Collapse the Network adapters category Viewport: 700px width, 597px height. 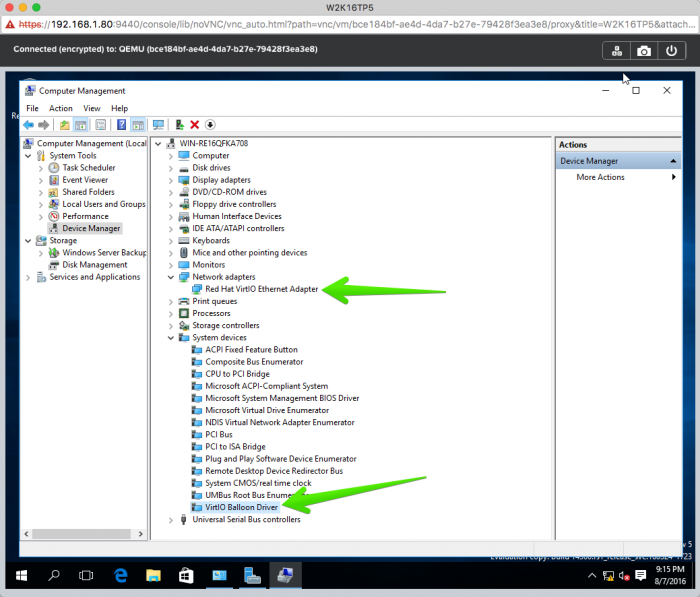(x=171, y=277)
